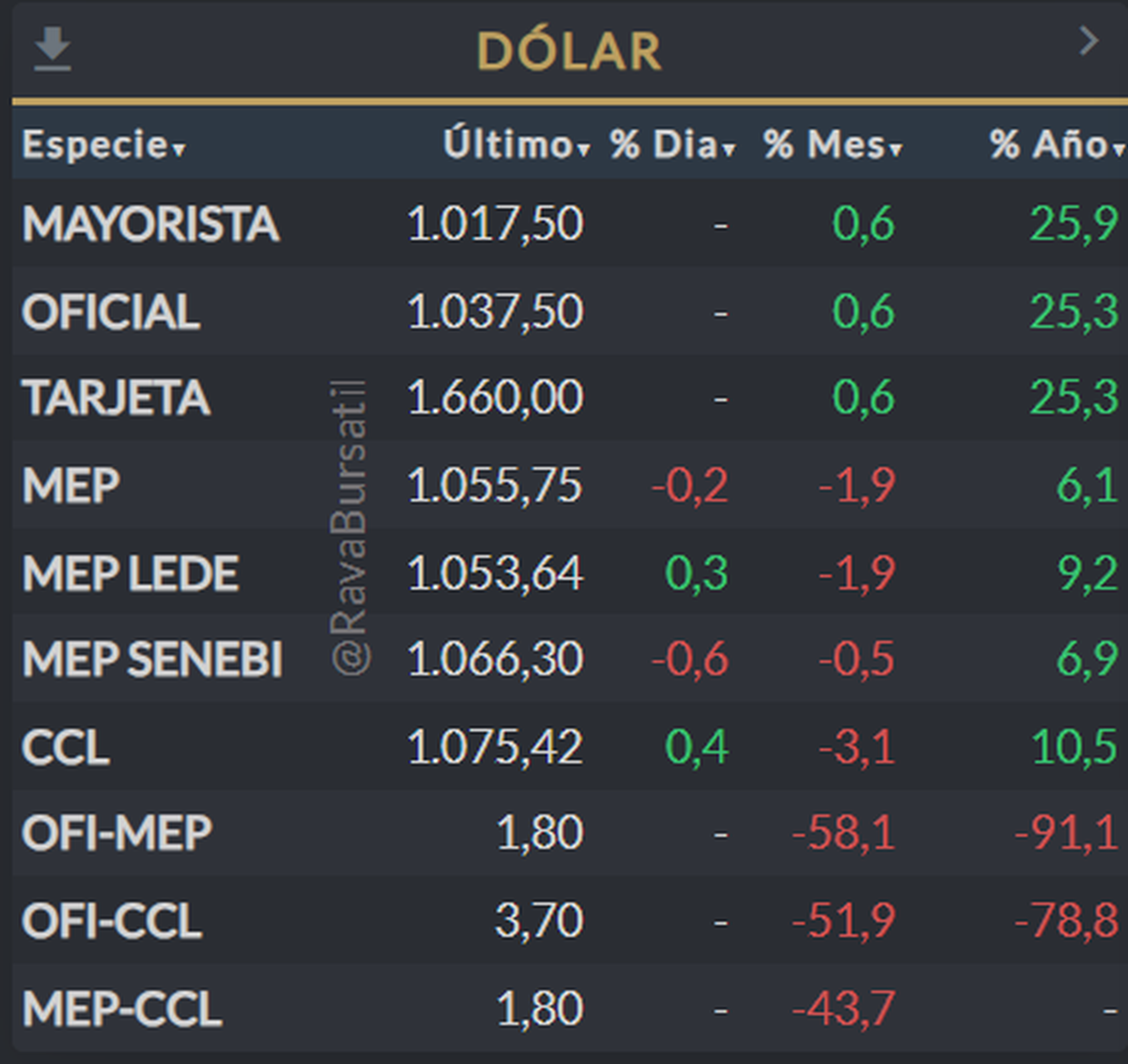Sort by the % Dia column
The height and width of the screenshot is (1064, 1128).
pos(672,146)
